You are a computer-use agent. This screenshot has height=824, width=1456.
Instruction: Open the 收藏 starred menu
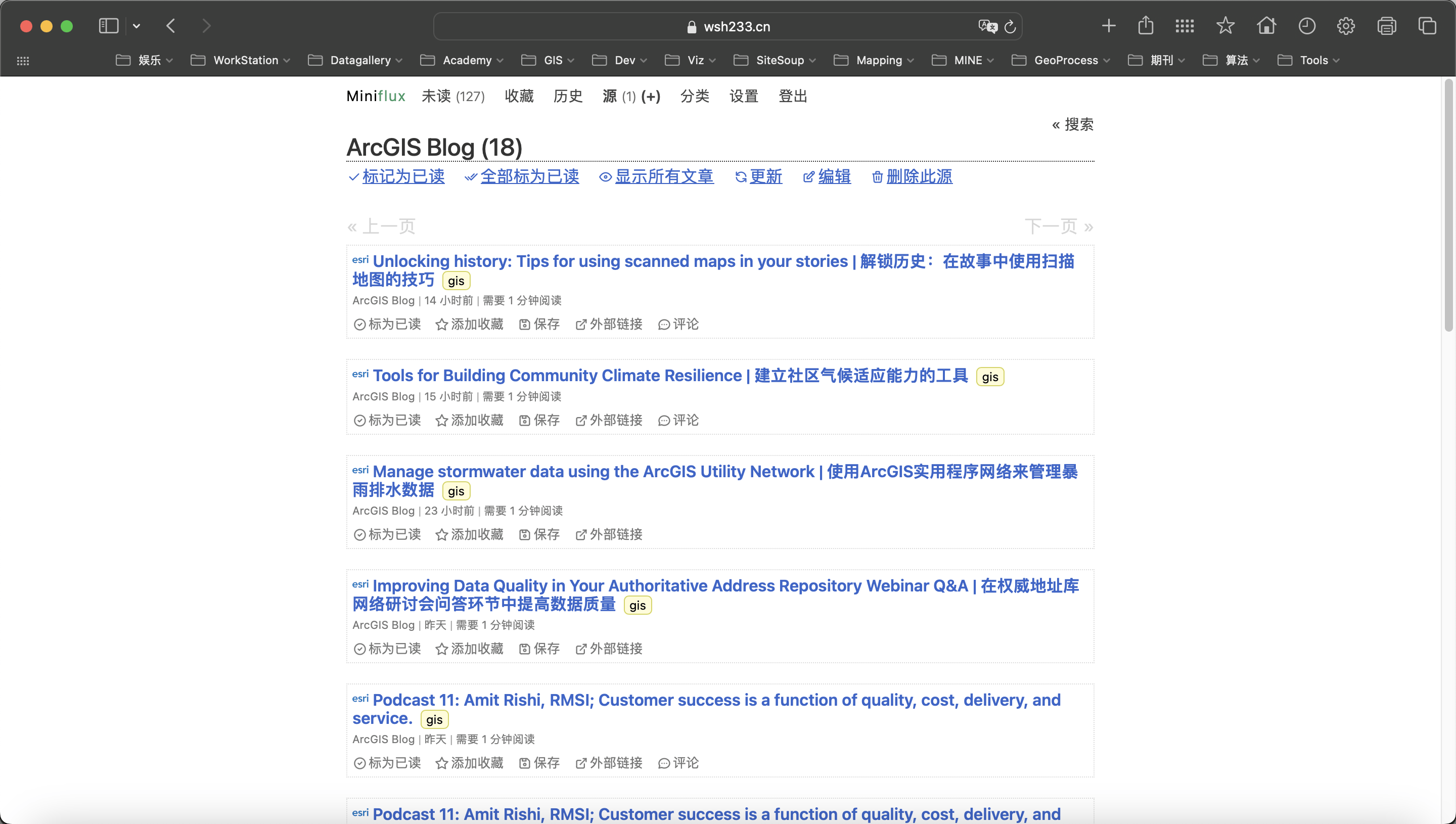519,96
